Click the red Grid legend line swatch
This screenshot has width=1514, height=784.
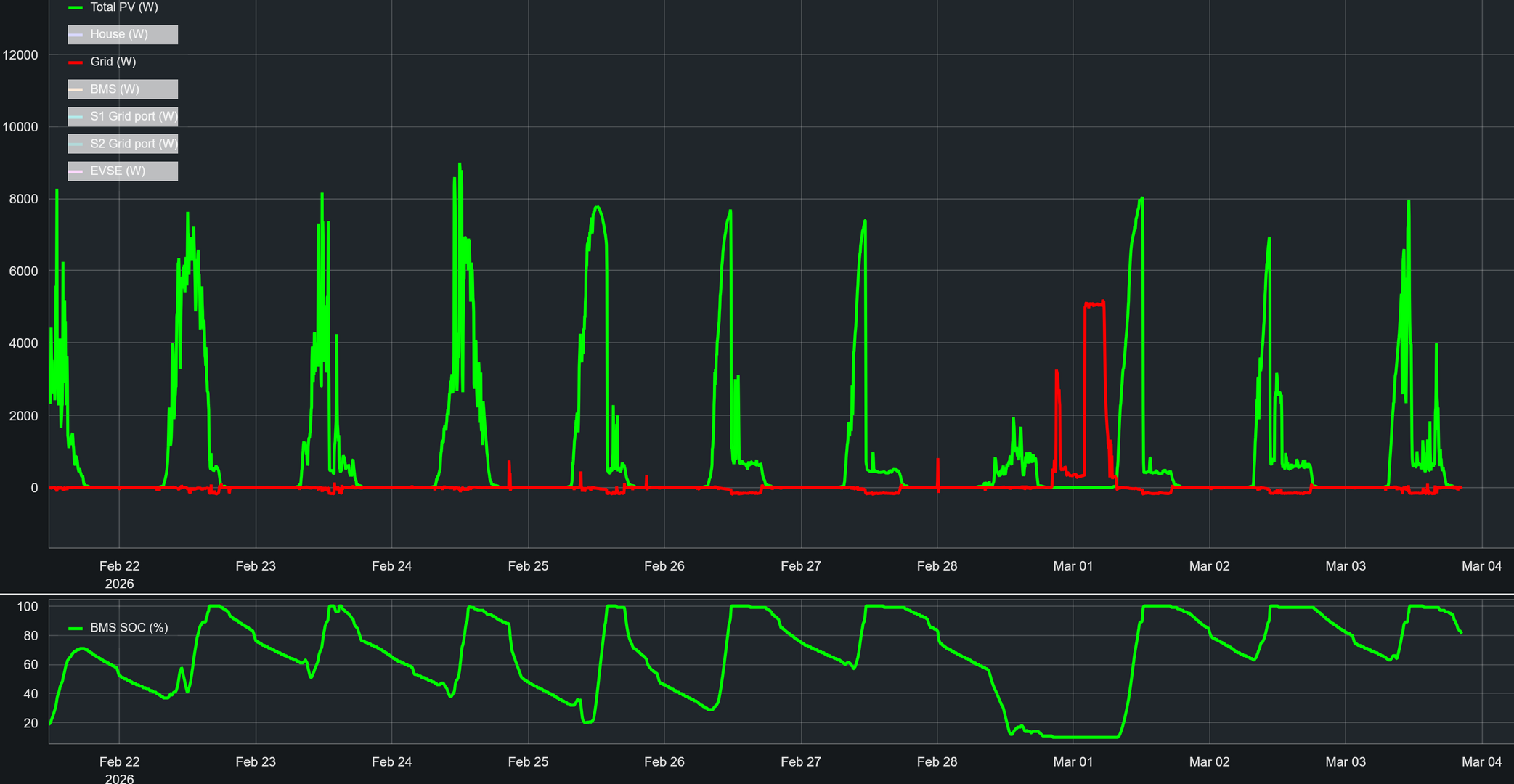pos(76,62)
